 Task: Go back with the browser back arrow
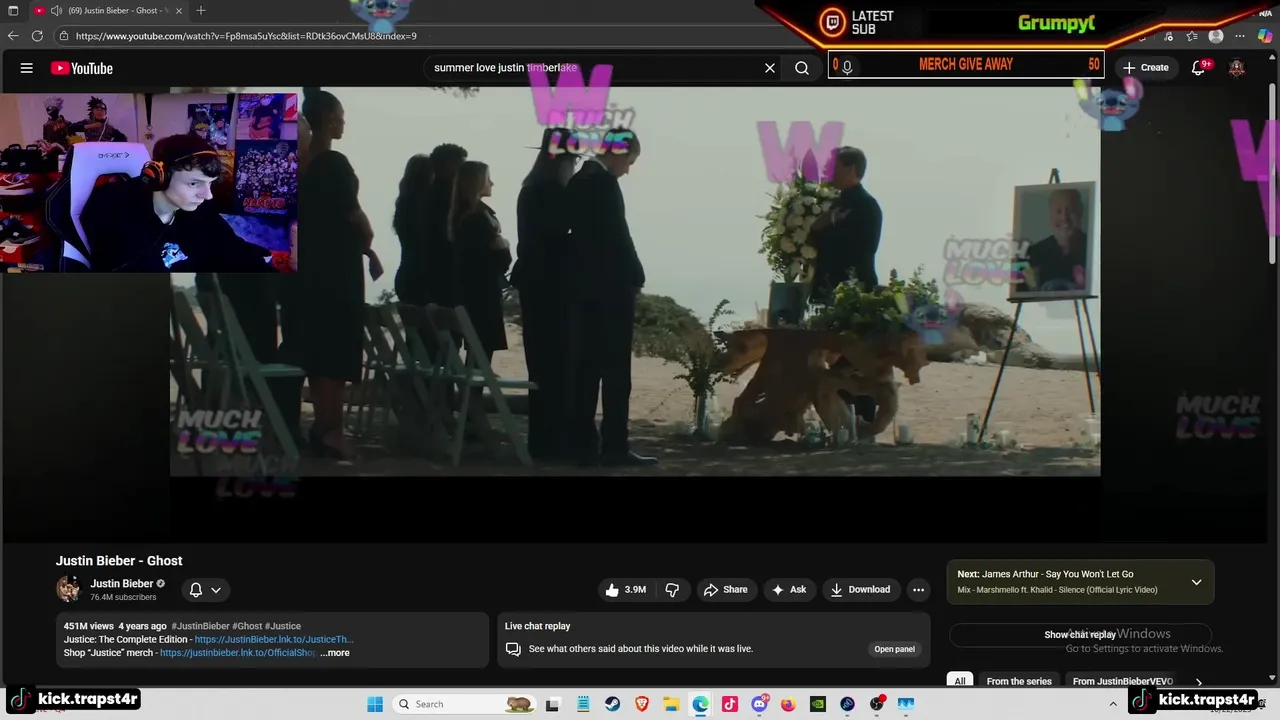(x=13, y=36)
